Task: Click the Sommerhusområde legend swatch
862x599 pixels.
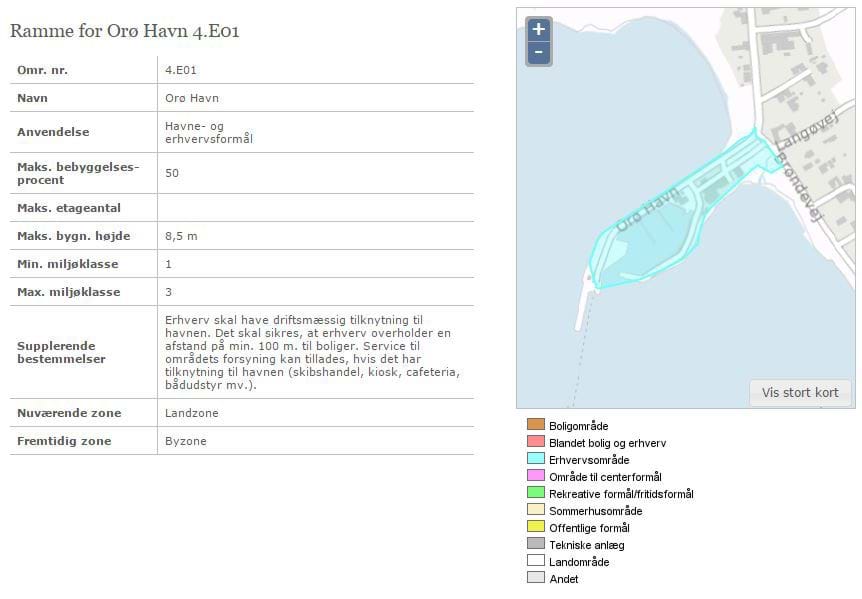Action: 535,511
